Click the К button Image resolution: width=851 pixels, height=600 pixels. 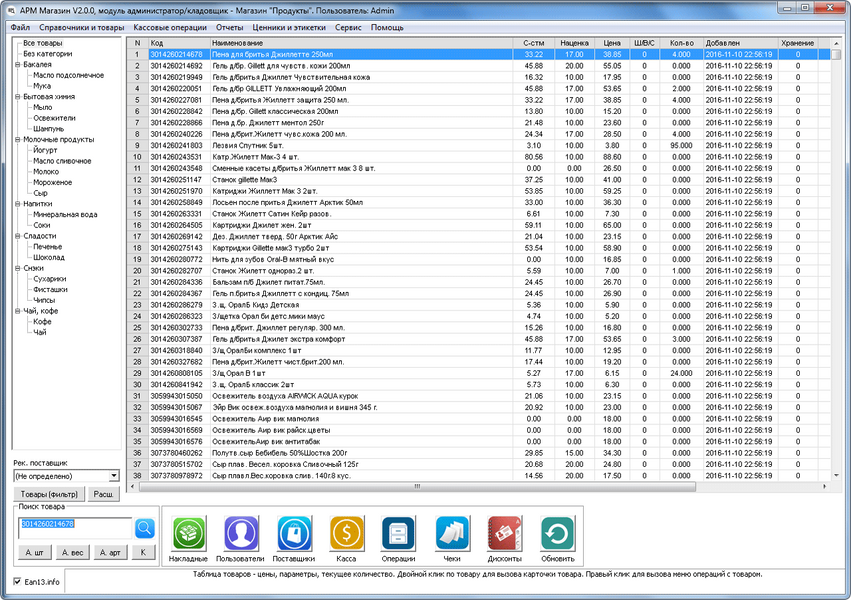coord(143,552)
